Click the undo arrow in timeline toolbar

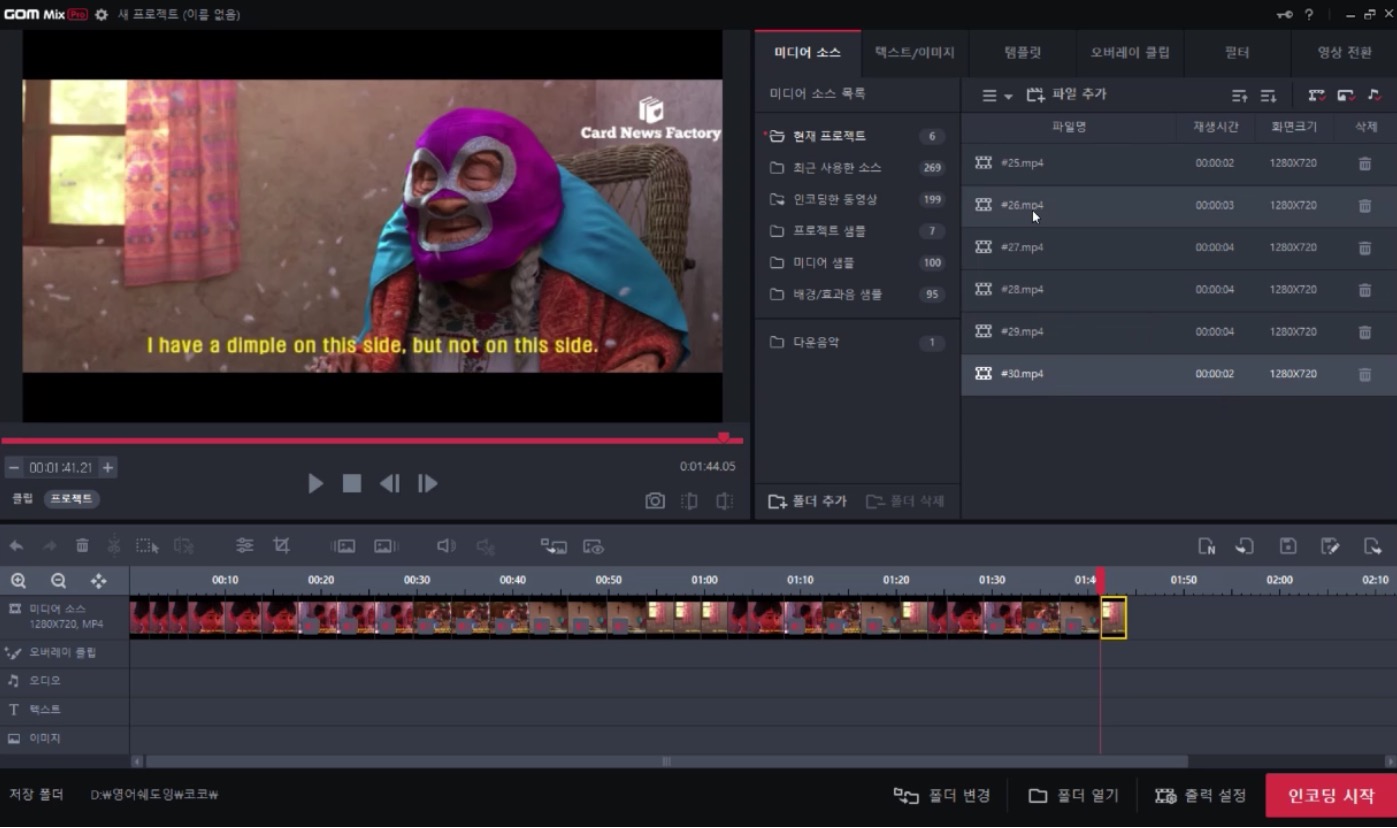point(16,546)
